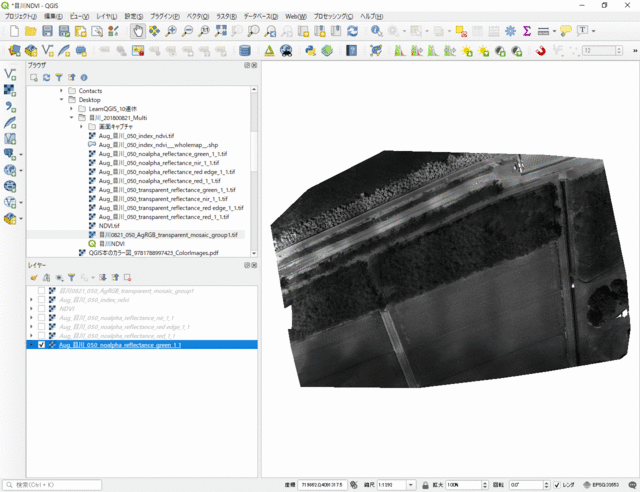Click the Zoom In magnifier tool

(171, 31)
